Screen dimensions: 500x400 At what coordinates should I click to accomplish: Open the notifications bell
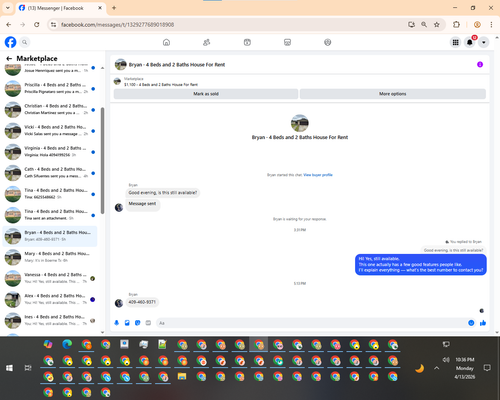coord(470,42)
